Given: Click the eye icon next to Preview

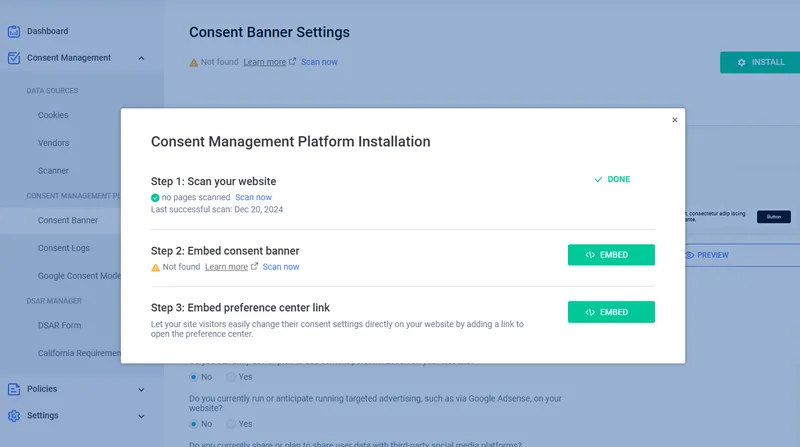Looking at the screenshot, I should point(689,255).
